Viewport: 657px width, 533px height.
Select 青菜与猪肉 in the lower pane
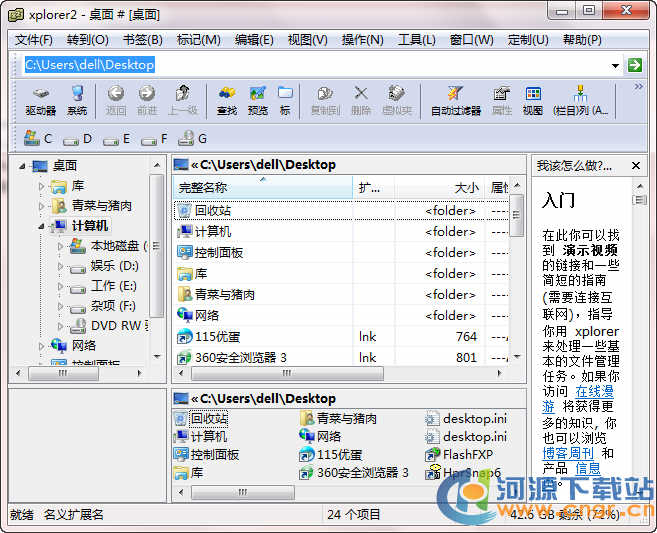339,419
